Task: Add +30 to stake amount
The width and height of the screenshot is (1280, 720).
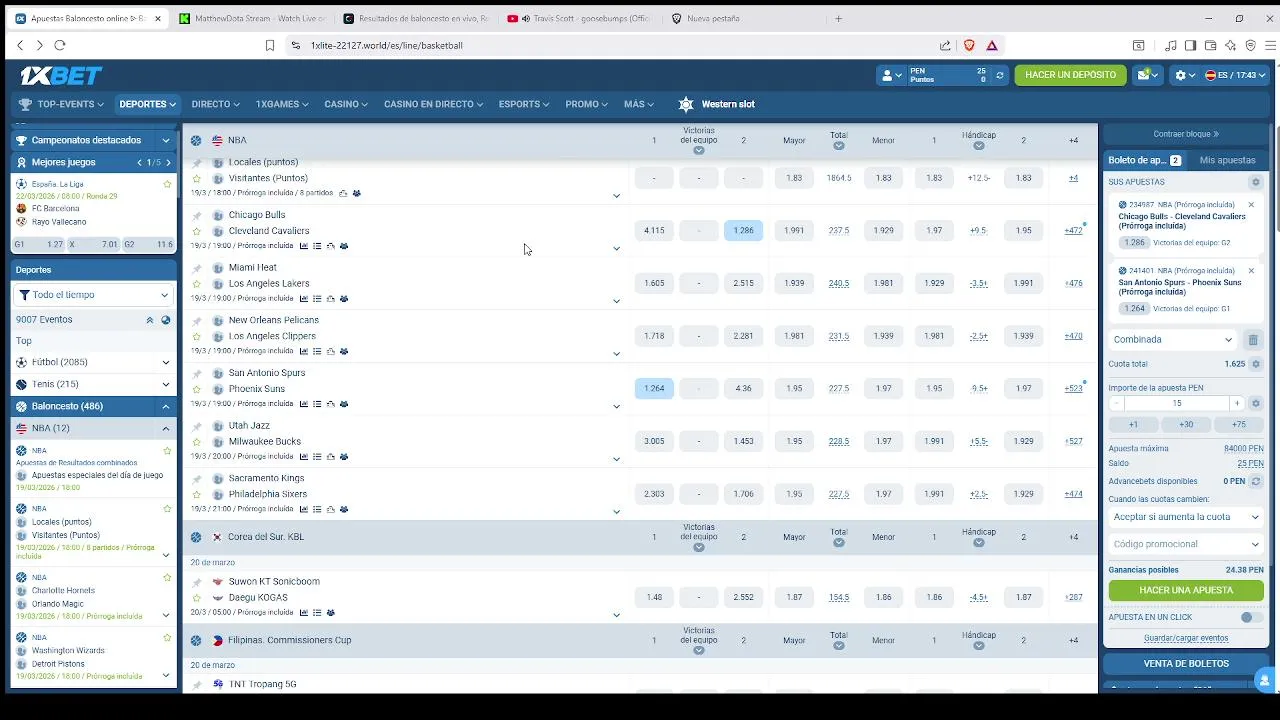Action: 1186,425
